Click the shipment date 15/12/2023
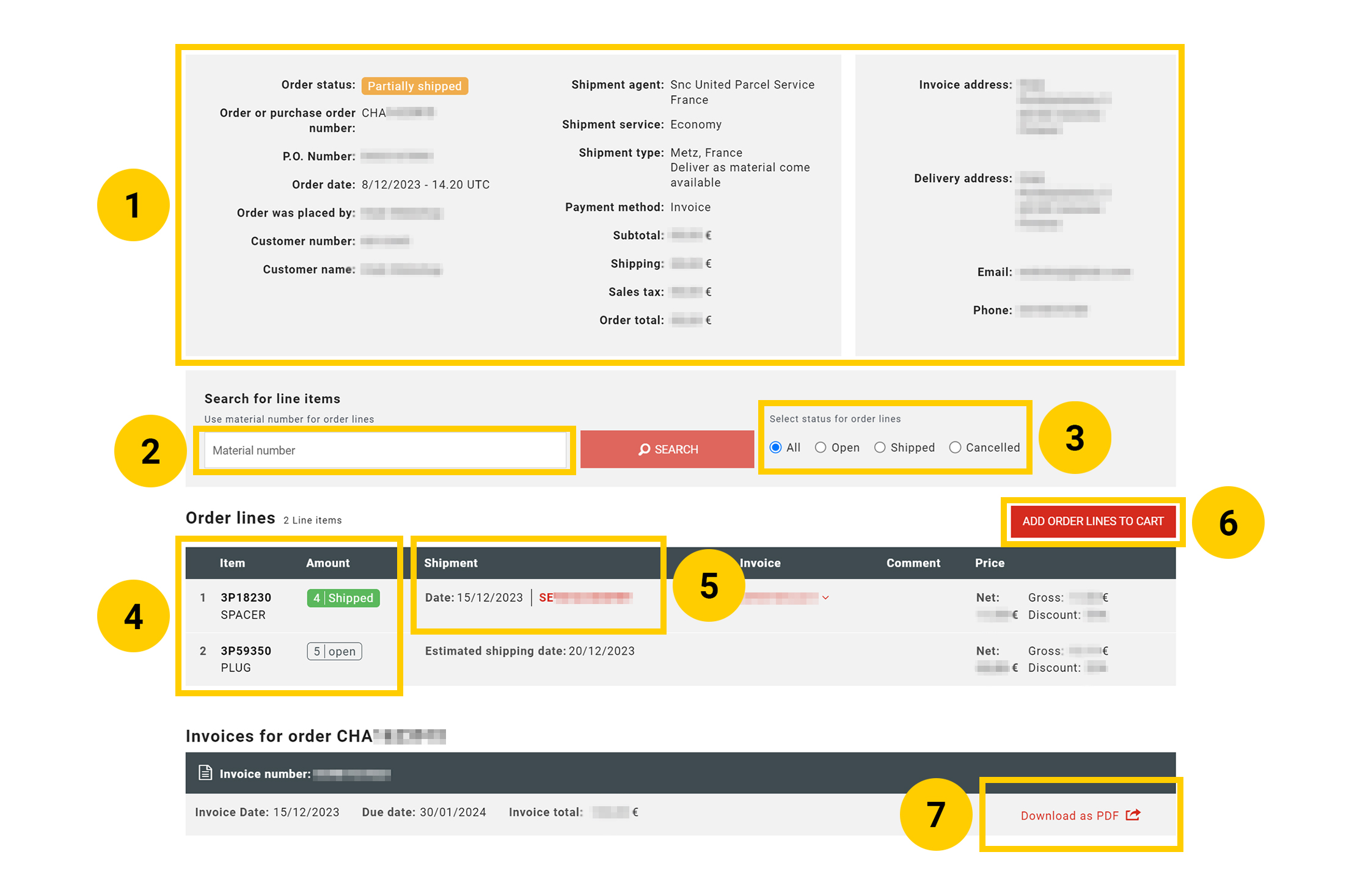This screenshot has height=896, width=1360. [x=489, y=597]
